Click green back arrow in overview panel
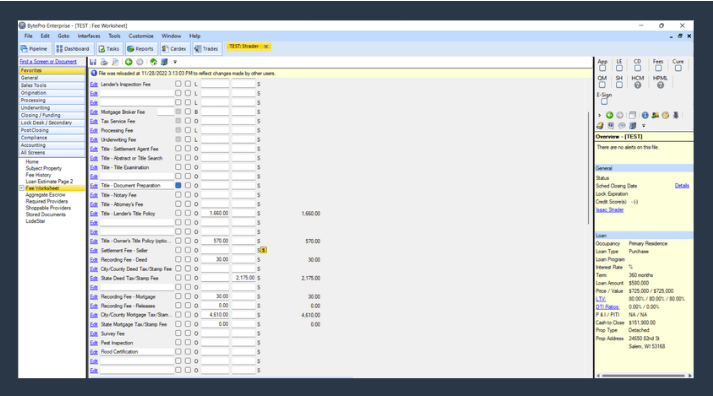713x396 pixels. [609, 115]
